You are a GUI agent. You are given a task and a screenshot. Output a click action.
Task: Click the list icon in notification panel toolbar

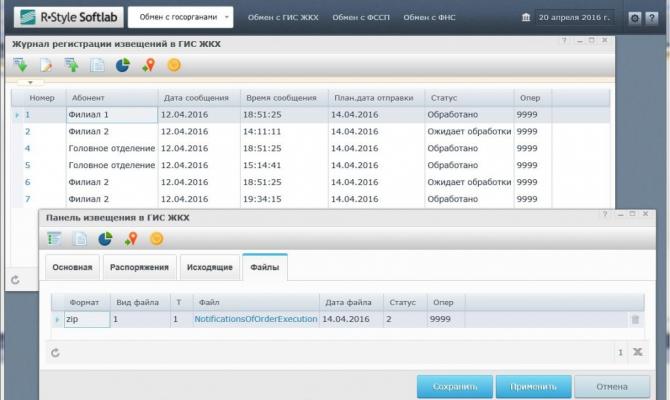(54, 238)
